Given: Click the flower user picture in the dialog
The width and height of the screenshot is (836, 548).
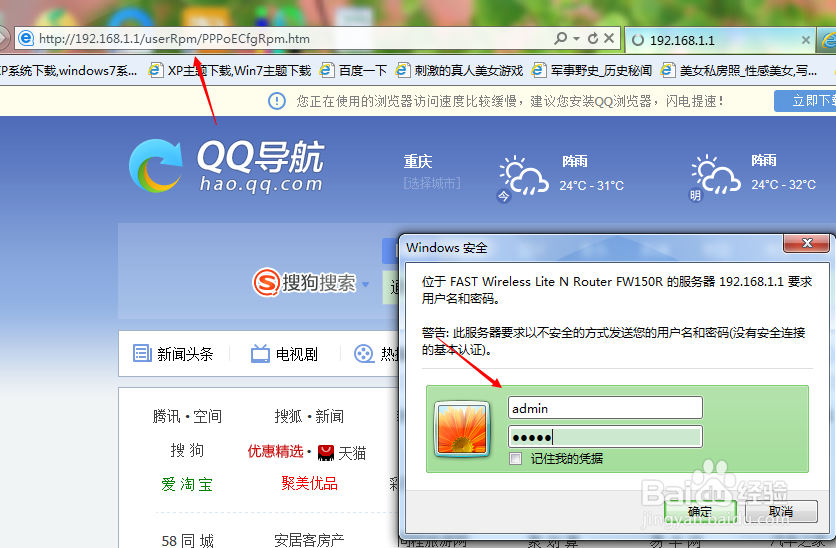Looking at the screenshot, I should pyautogui.click(x=462, y=430).
